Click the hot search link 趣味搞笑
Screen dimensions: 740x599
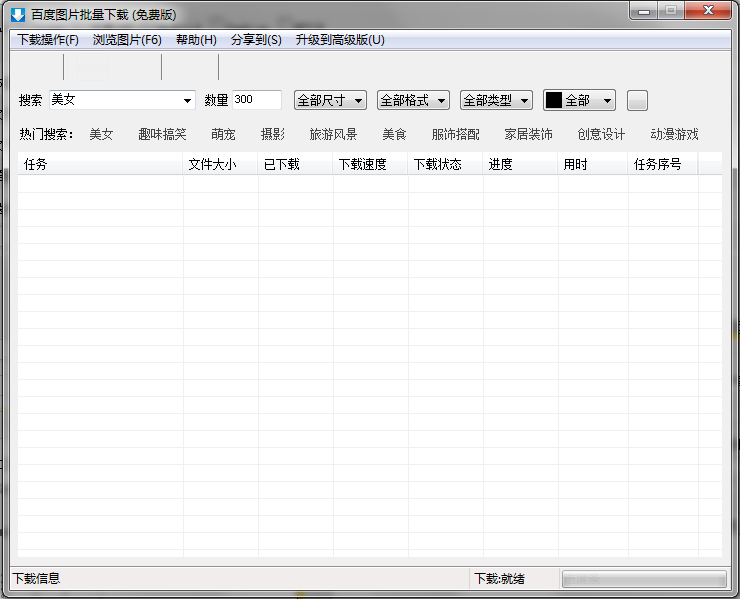coord(162,135)
